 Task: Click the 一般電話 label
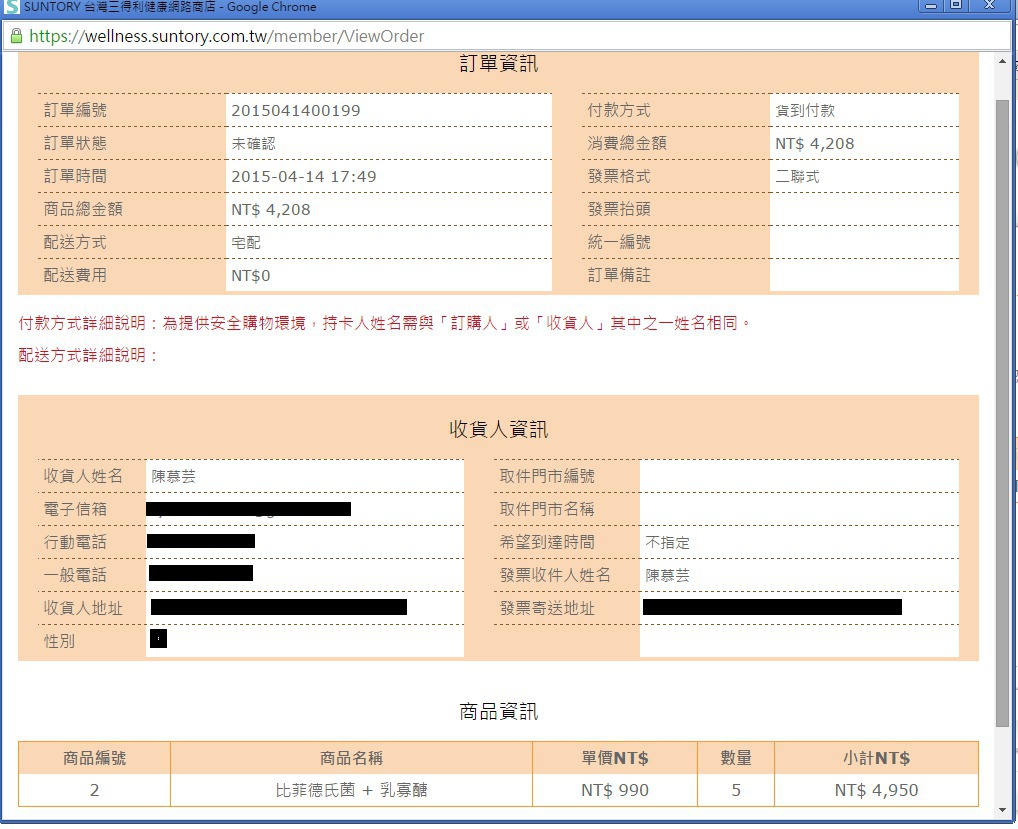click(75, 575)
